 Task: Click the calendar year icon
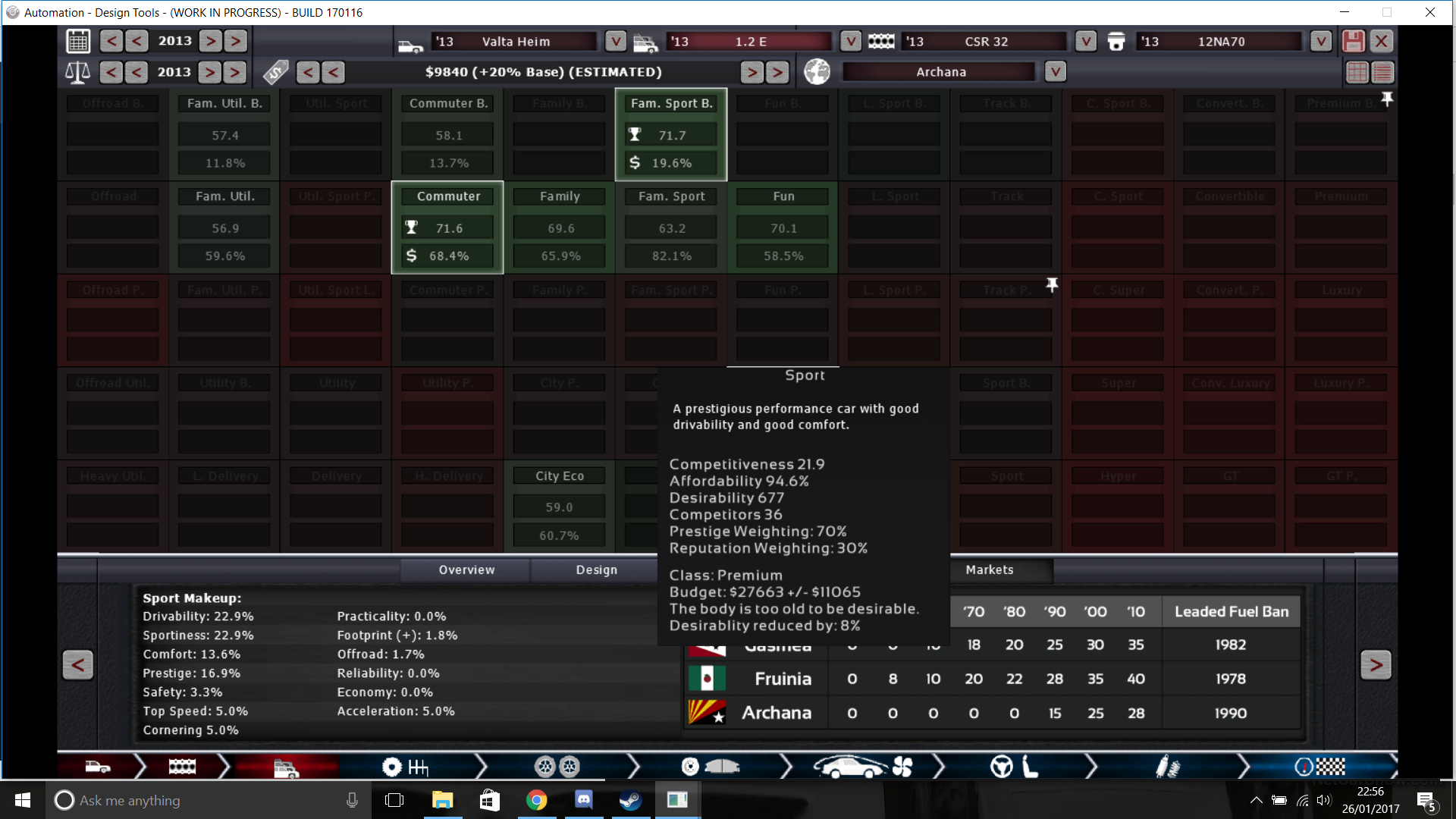pyautogui.click(x=78, y=41)
